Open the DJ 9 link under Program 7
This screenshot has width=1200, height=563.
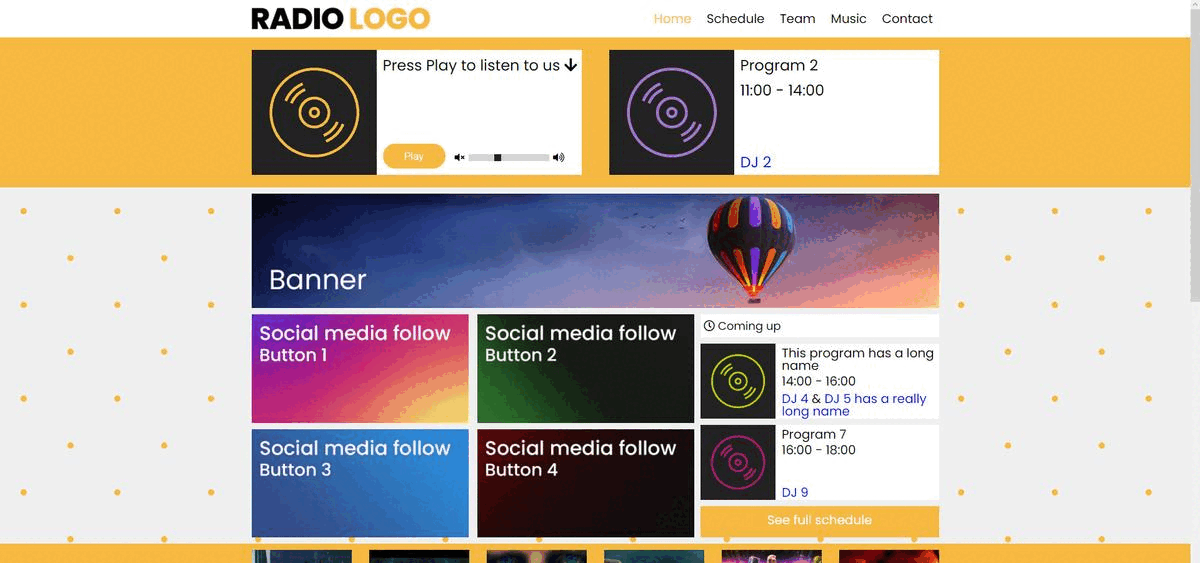(x=795, y=492)
